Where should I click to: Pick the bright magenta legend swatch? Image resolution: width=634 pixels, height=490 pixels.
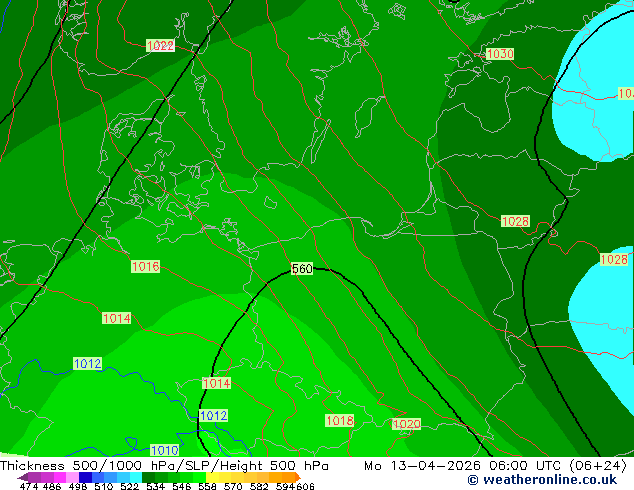tap(60, 477)
